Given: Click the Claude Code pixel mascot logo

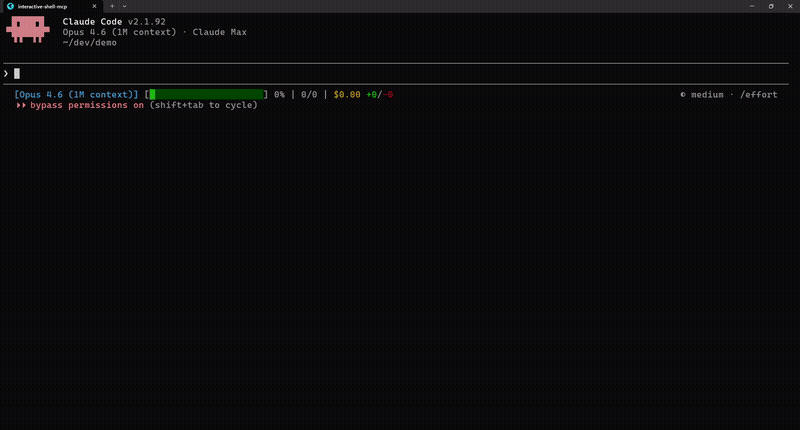Looking at the screenshot, I should [28, 31].
